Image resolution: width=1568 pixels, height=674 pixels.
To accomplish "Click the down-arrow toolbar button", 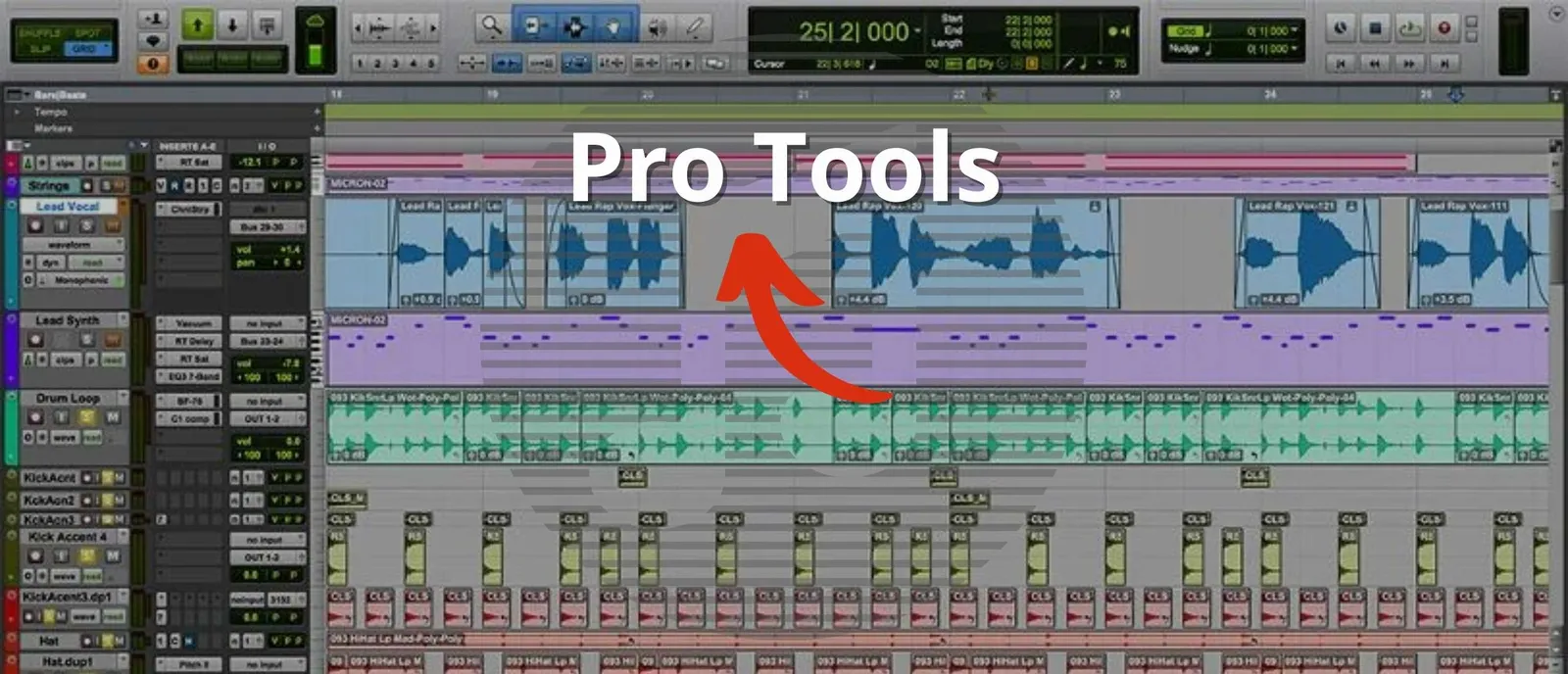I will point(232,24).
